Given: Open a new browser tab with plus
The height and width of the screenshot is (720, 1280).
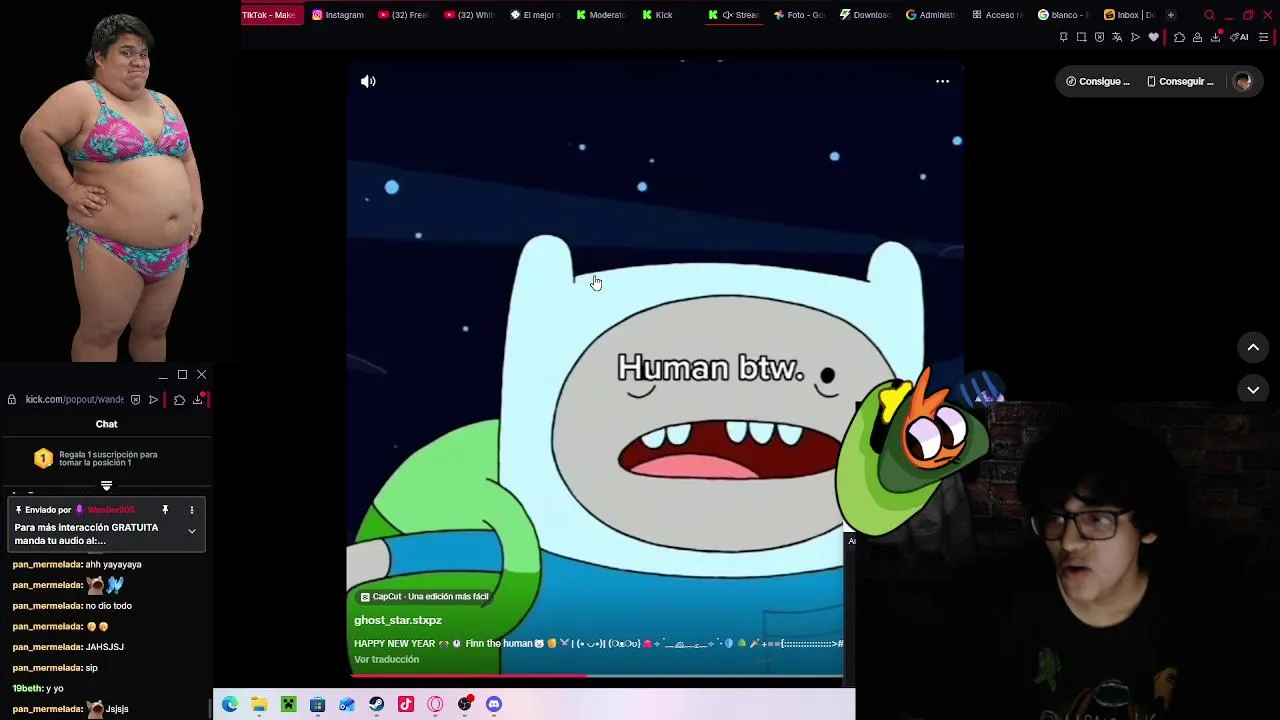Looking at the screenshot, I should pyautogui.click(x=1171, y=15).
